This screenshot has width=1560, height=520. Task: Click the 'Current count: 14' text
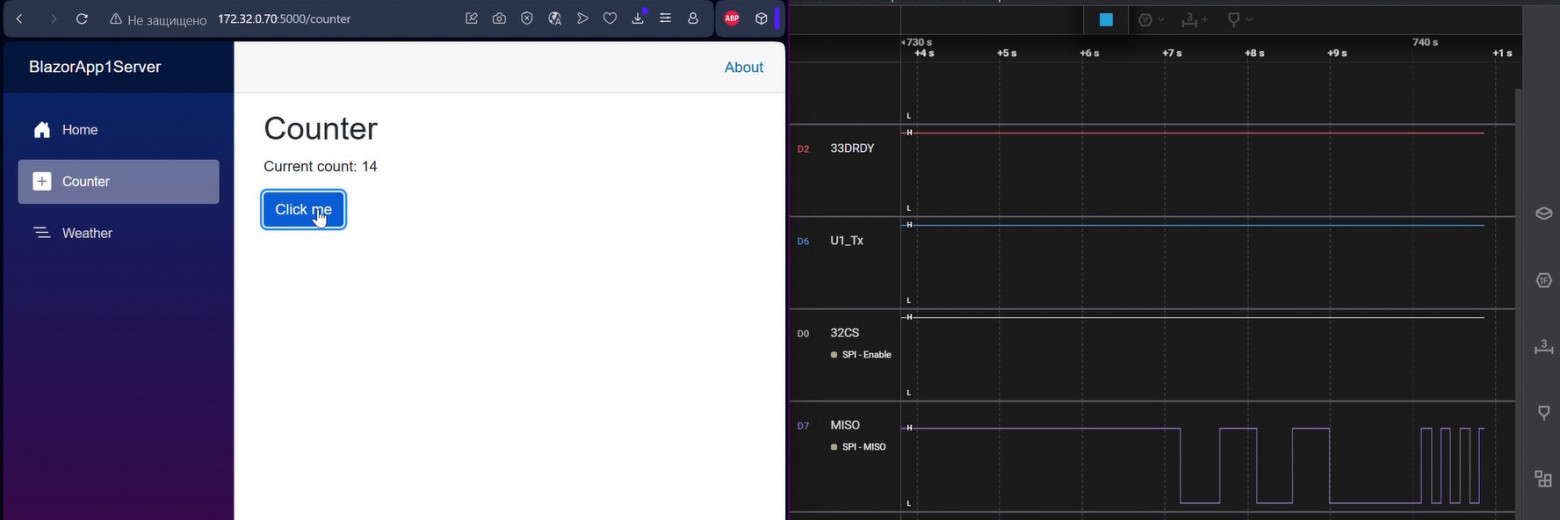point(320,167)
